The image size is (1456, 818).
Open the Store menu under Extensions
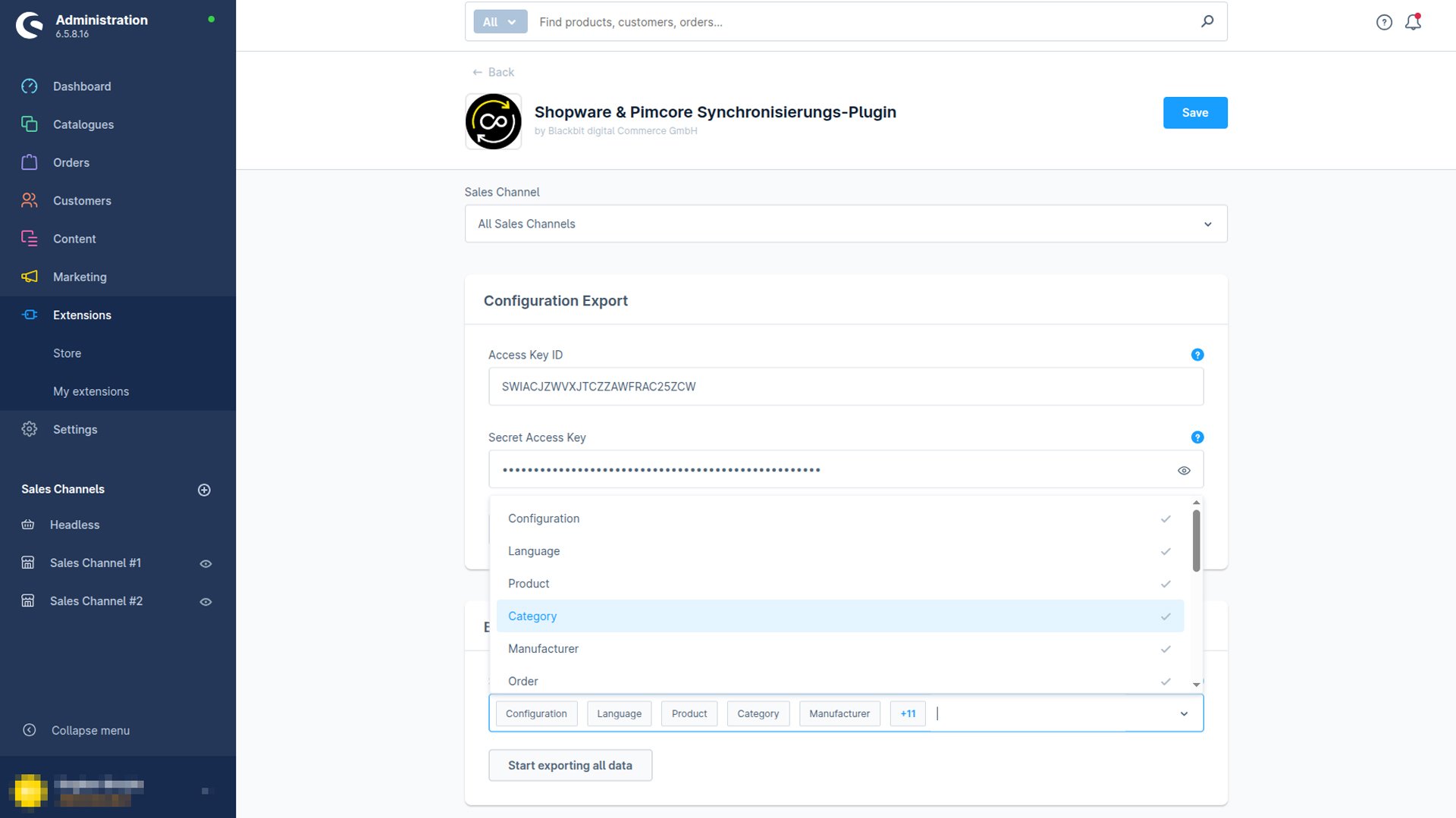[67, 353]
